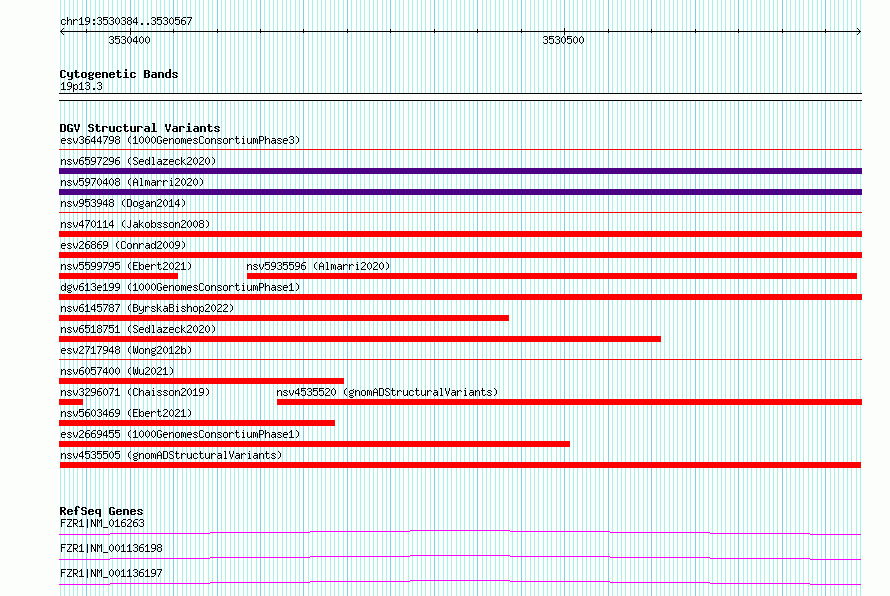Open nsv5935596 (Almarri2020) variant label

coord(318,266)
